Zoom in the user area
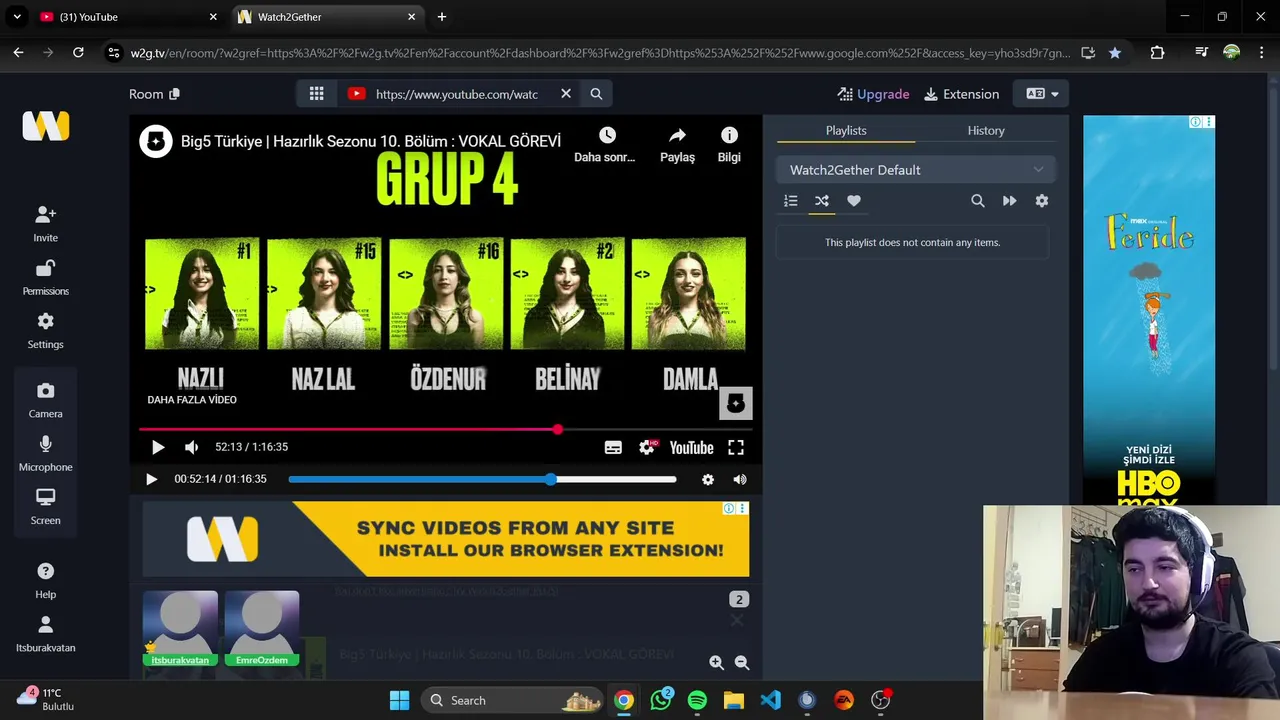Screen dimensions: 1280x720 click(x=716, y=662)
